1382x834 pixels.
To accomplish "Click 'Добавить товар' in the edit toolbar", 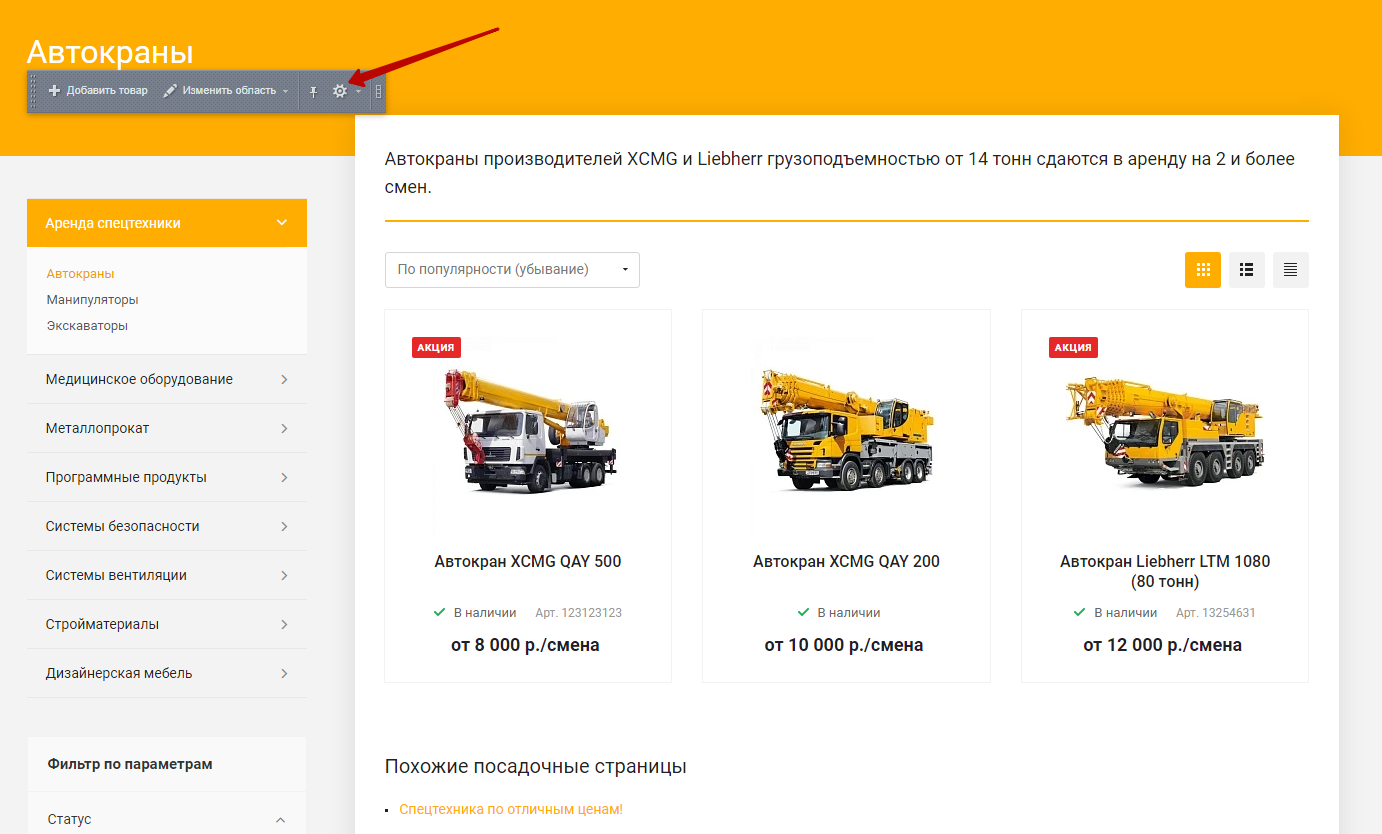I will (x=98, y=91).
